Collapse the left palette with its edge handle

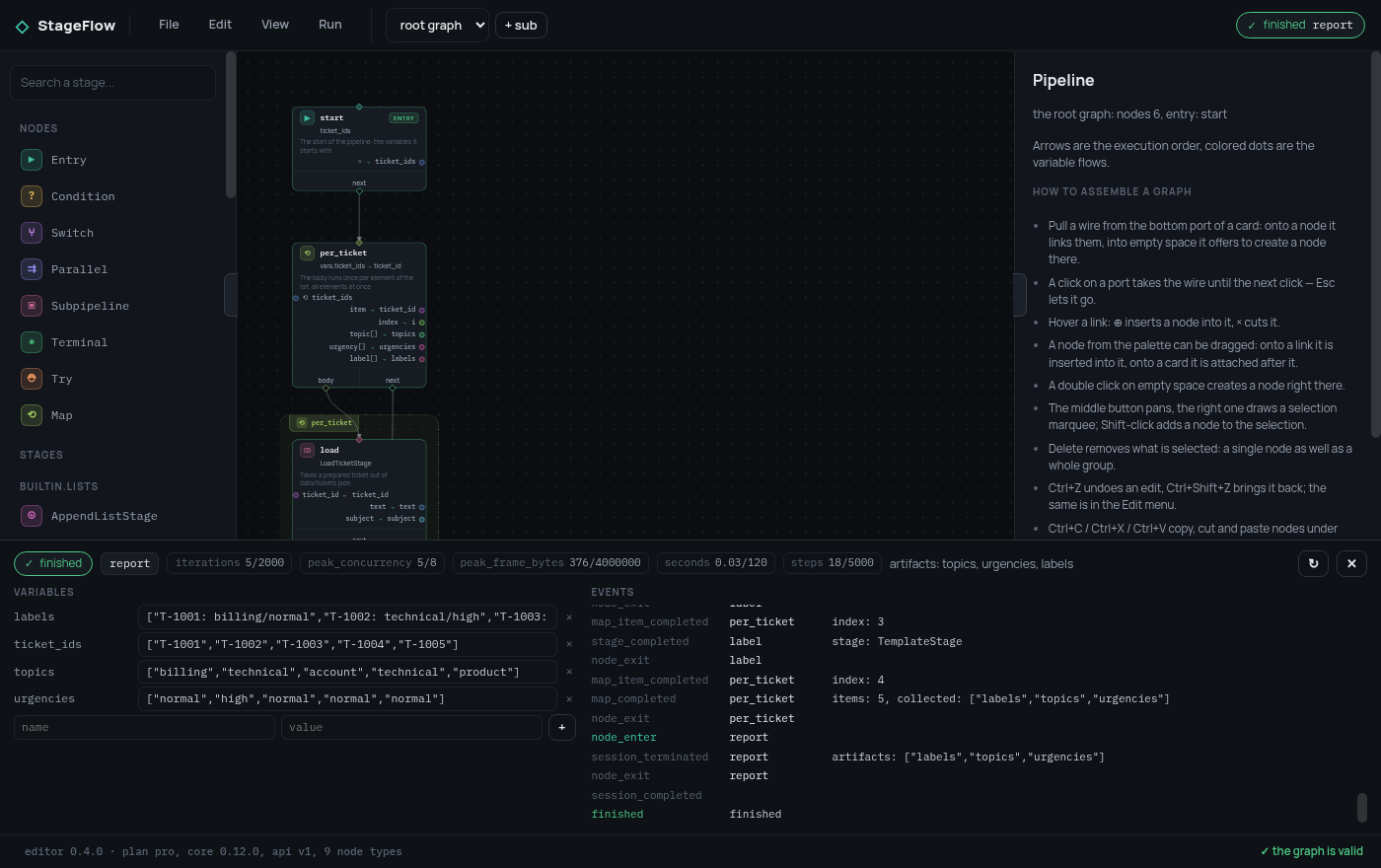(x=231, y=295)
